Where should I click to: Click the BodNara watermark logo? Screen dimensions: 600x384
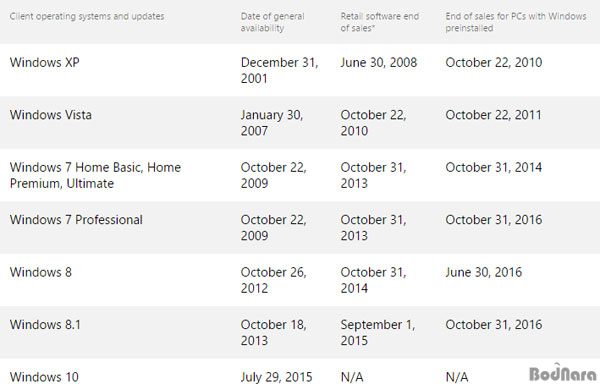tap(562, 373)
